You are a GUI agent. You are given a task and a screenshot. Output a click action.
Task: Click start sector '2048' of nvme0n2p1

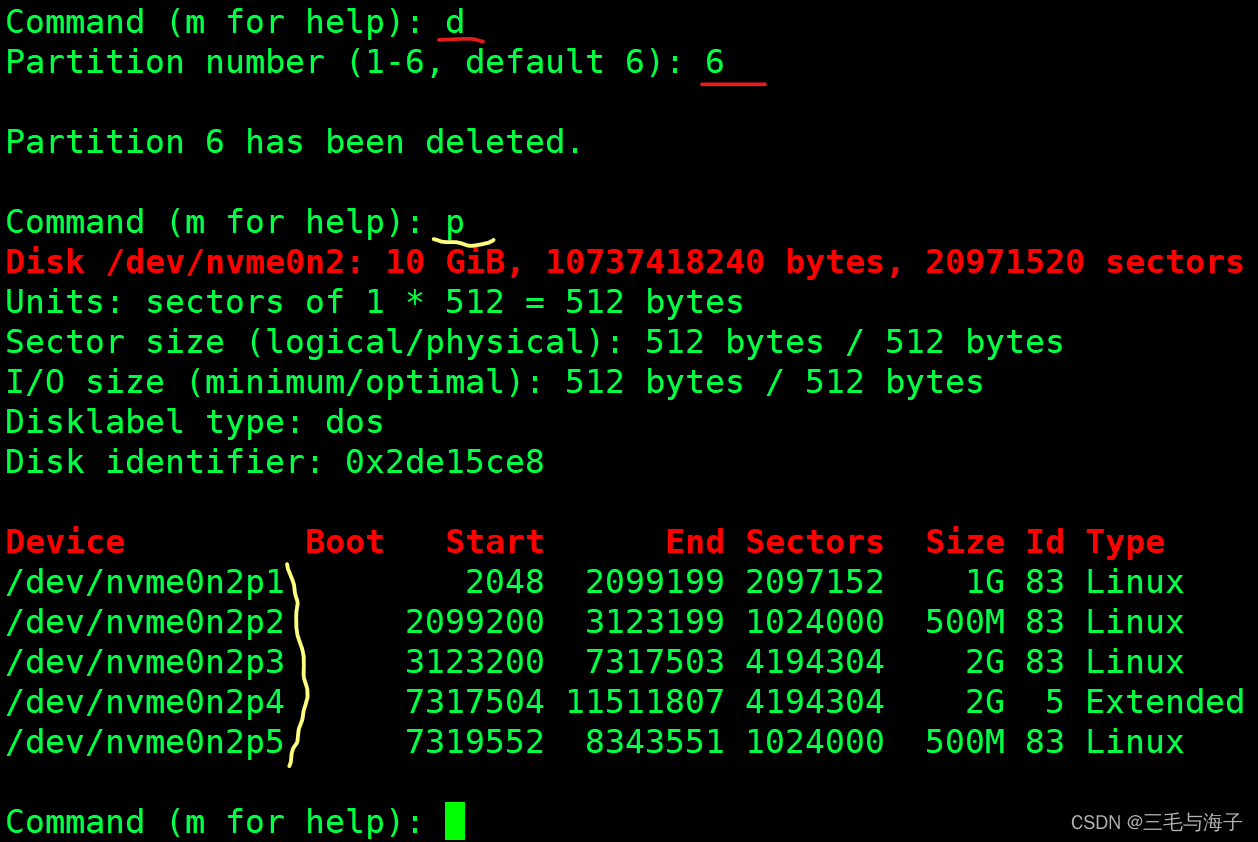tap(505, 582)
